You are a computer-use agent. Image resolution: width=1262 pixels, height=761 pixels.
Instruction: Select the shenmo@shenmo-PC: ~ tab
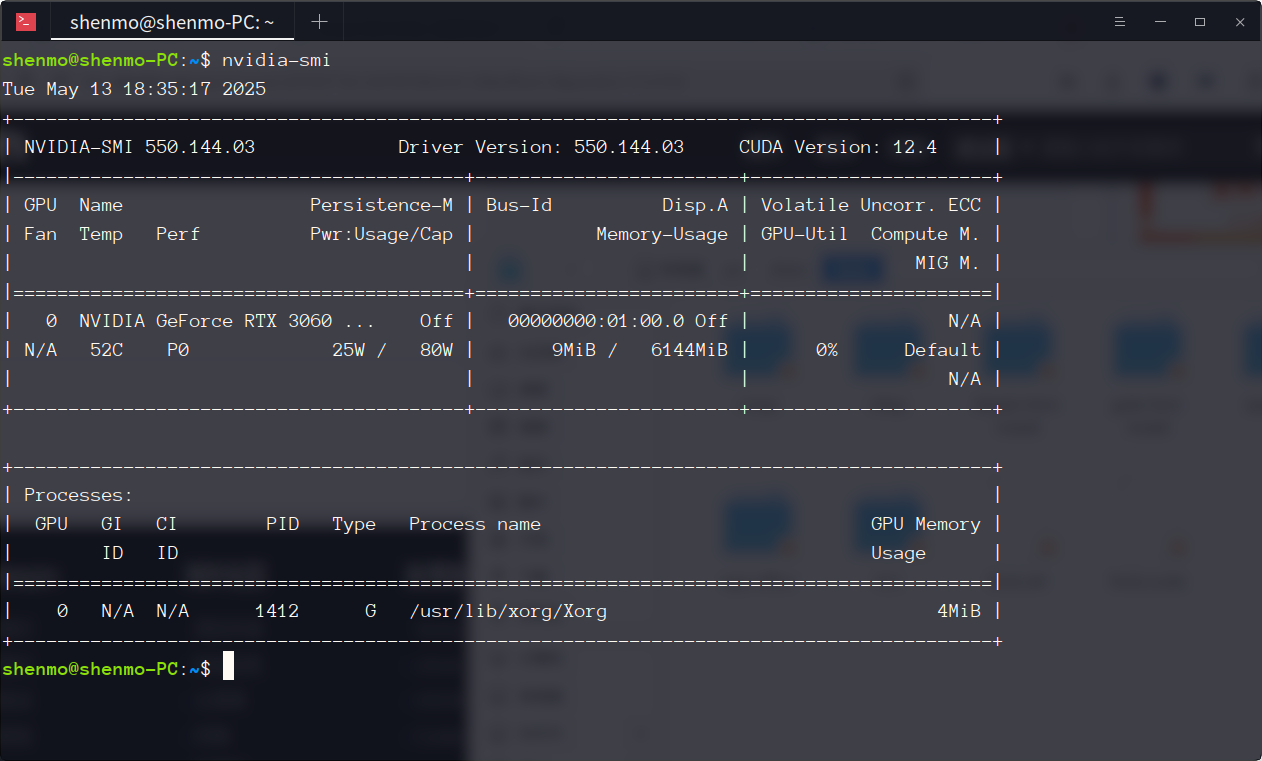pyautogui.click(x=172, y=21)
